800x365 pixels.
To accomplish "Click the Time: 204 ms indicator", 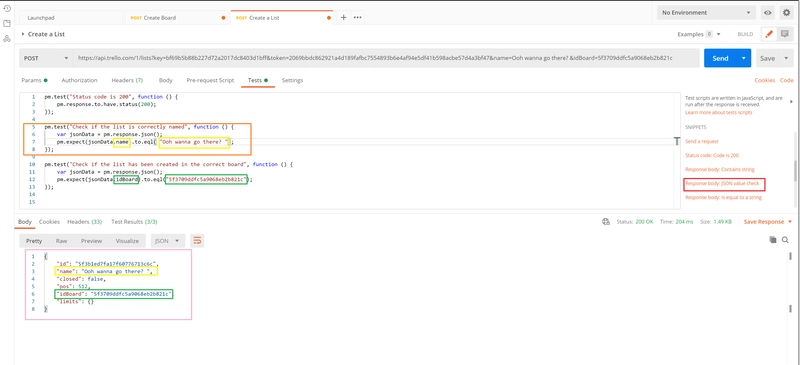I will coord(676,222).
